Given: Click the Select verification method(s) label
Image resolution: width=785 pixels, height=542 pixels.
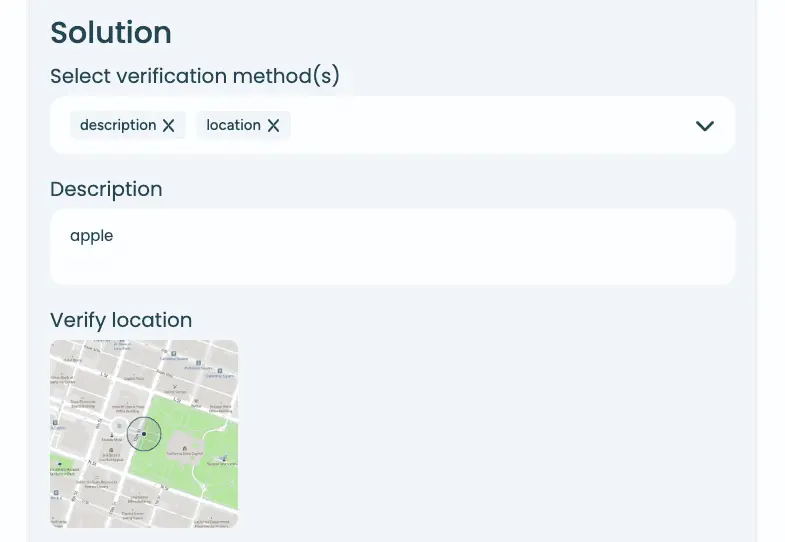Looking at the screenshot, I should pos(195,76).
